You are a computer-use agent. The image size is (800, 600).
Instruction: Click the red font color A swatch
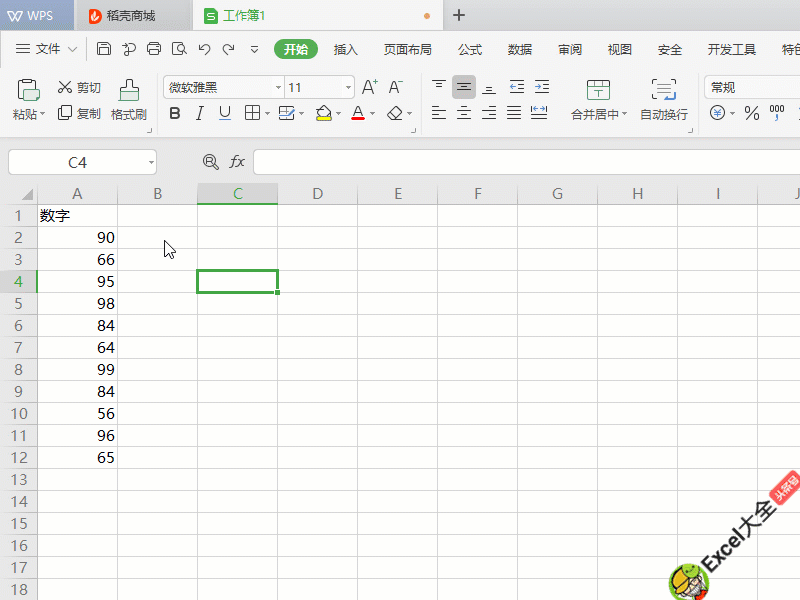(x=358, y=113)
